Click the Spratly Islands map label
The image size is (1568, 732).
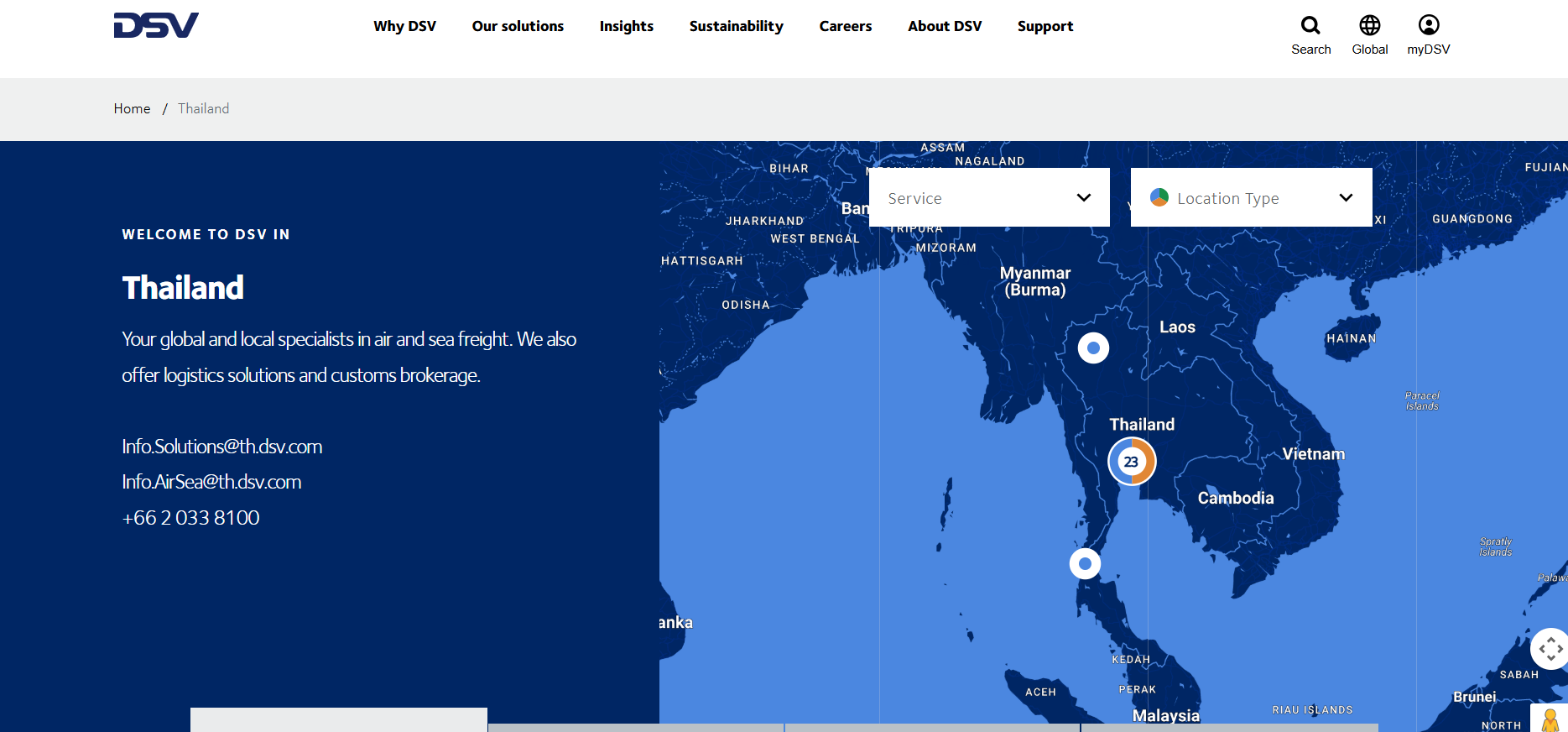[x=1496, y=546]
